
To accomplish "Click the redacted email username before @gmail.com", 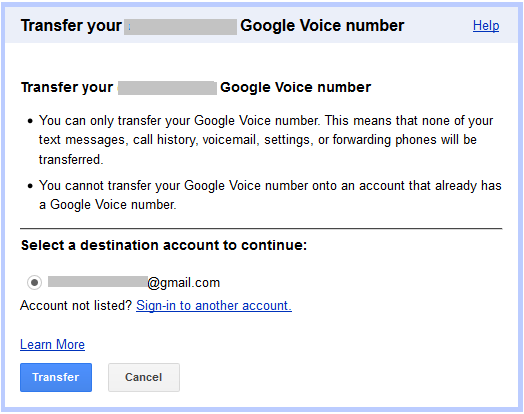I will point(98,281).
